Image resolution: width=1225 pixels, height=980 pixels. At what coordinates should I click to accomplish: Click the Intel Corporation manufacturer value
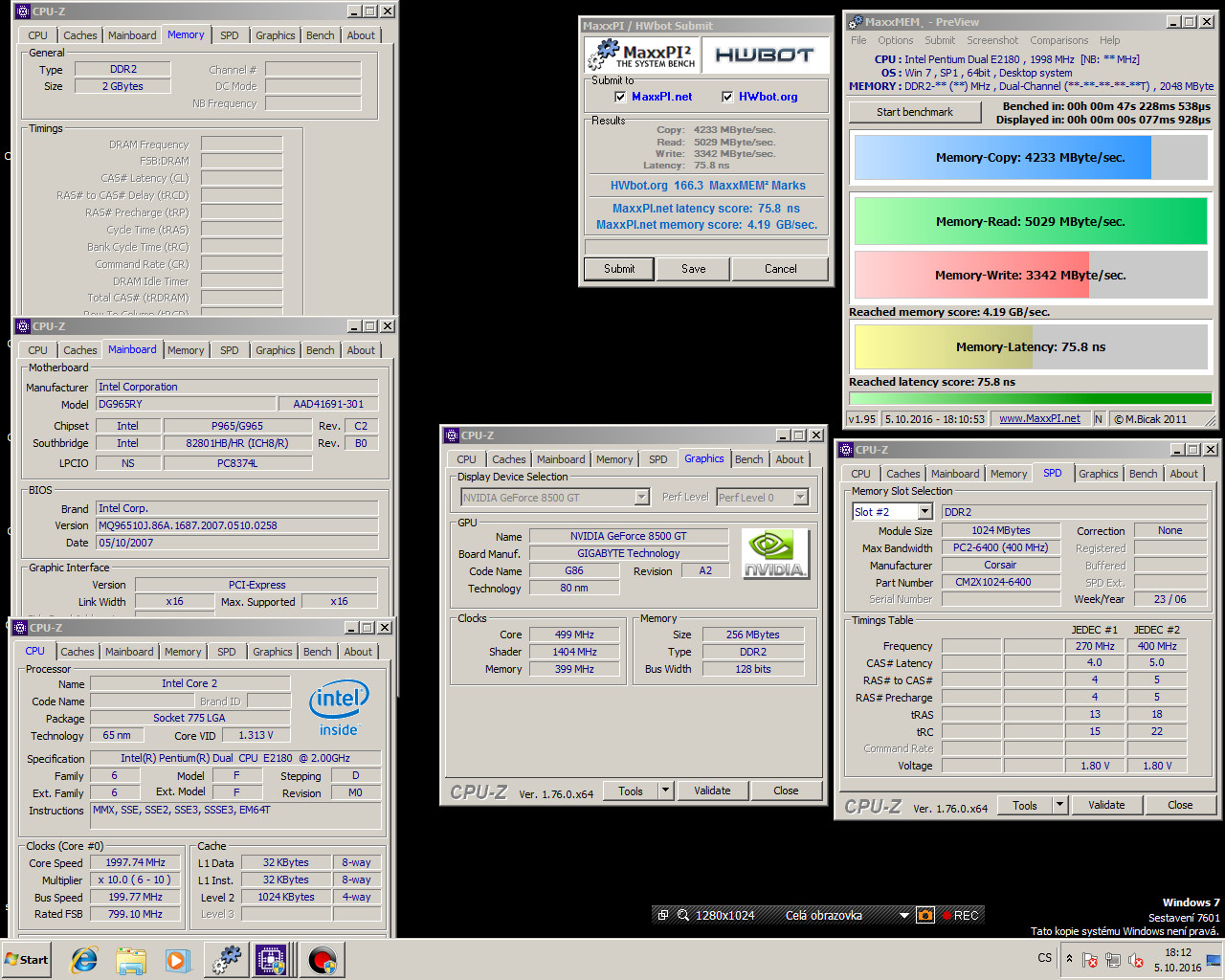click(x=237, y=387)
